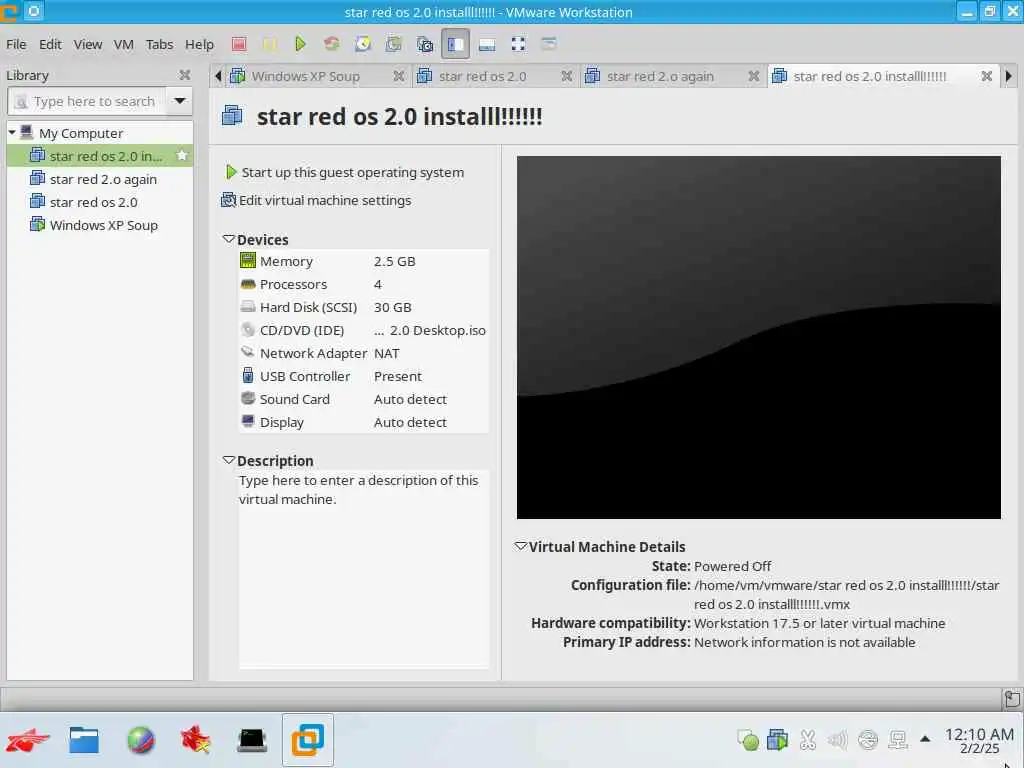Open the Edit menu
The image size is (1024, 768).
(x=50, y=44)
